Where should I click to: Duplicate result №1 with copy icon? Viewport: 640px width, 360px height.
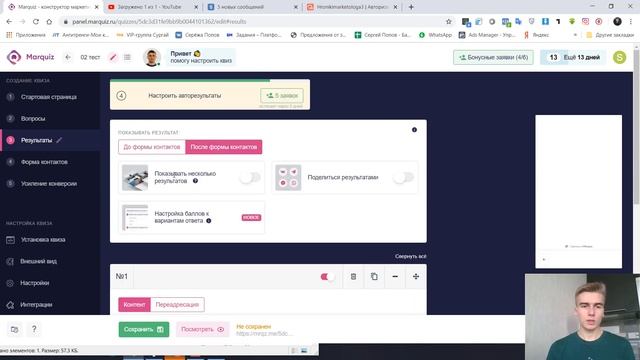pyautogui.click(x=374, y=277)
